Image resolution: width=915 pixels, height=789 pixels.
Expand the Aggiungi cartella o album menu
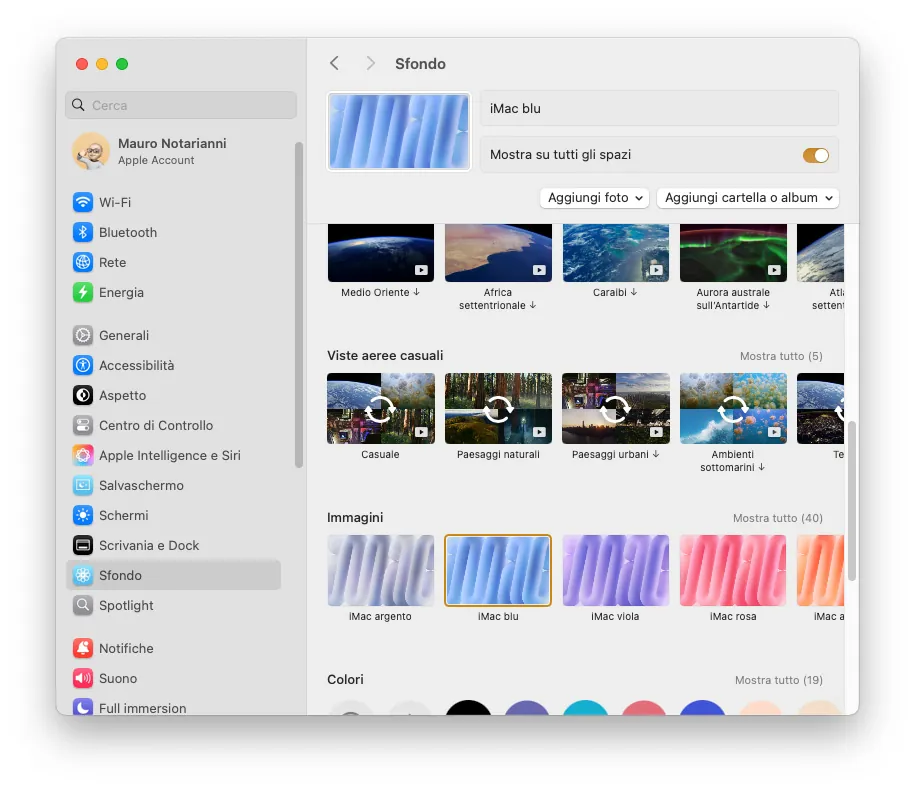pos(748,198)
